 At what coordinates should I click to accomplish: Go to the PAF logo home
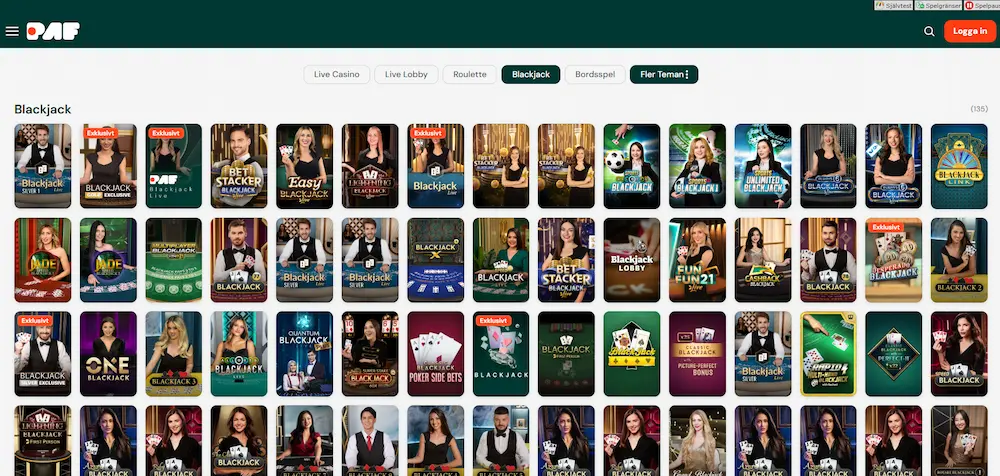[x=53, y=31]
